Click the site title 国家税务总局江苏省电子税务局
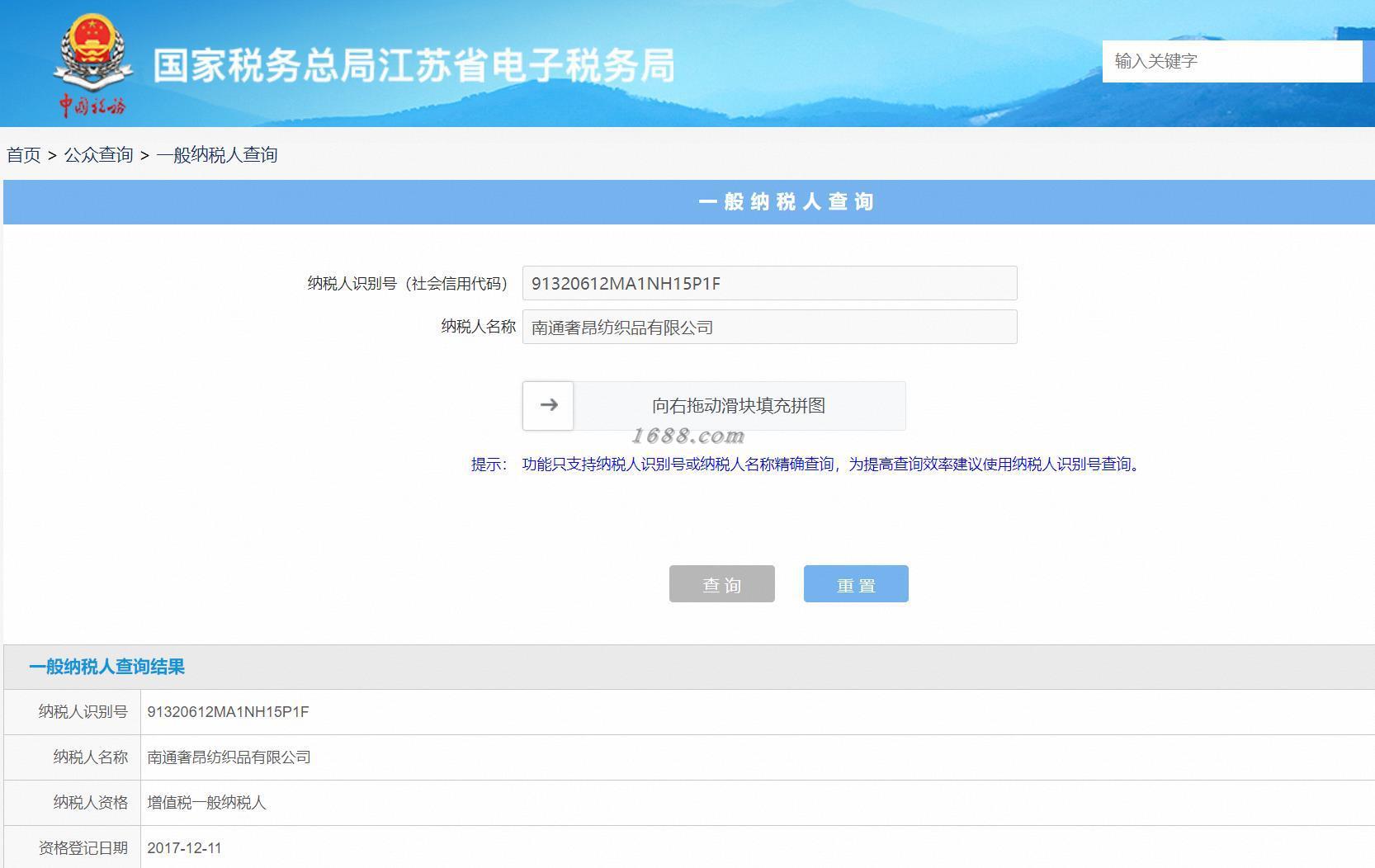This screenshot has width=1375, height=868. click(414, 66)
